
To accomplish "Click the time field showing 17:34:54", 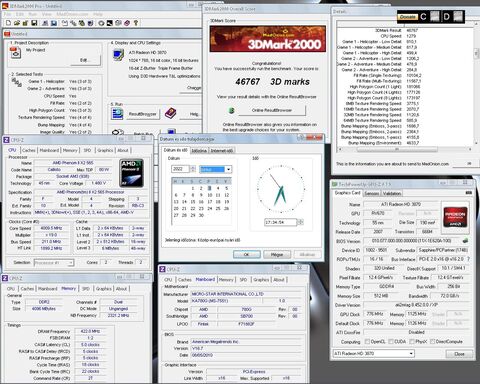I will coord(280,222).
